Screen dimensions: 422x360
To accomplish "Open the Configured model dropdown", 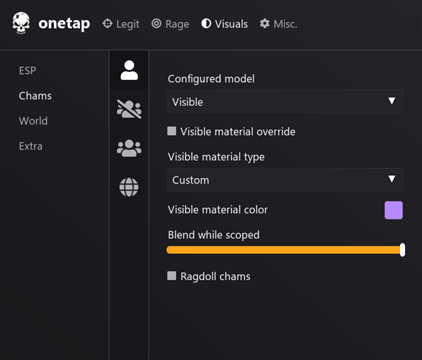I will click(x=285, y=102).
